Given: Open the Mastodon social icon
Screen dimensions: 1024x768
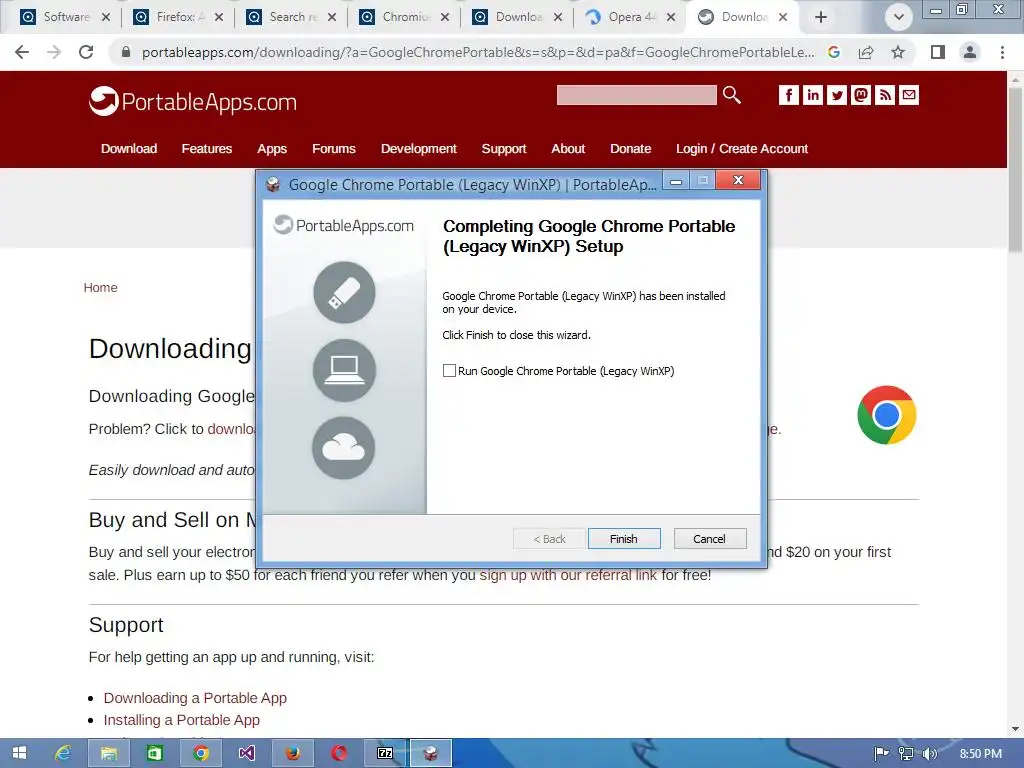Looking at the screenshot, I should (x=861, y=95).
